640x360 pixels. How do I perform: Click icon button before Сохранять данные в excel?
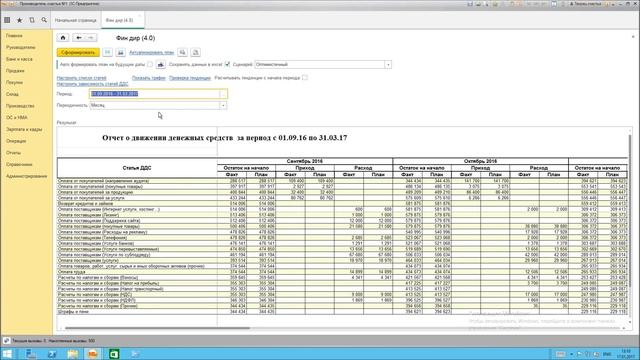coord(161,64)
